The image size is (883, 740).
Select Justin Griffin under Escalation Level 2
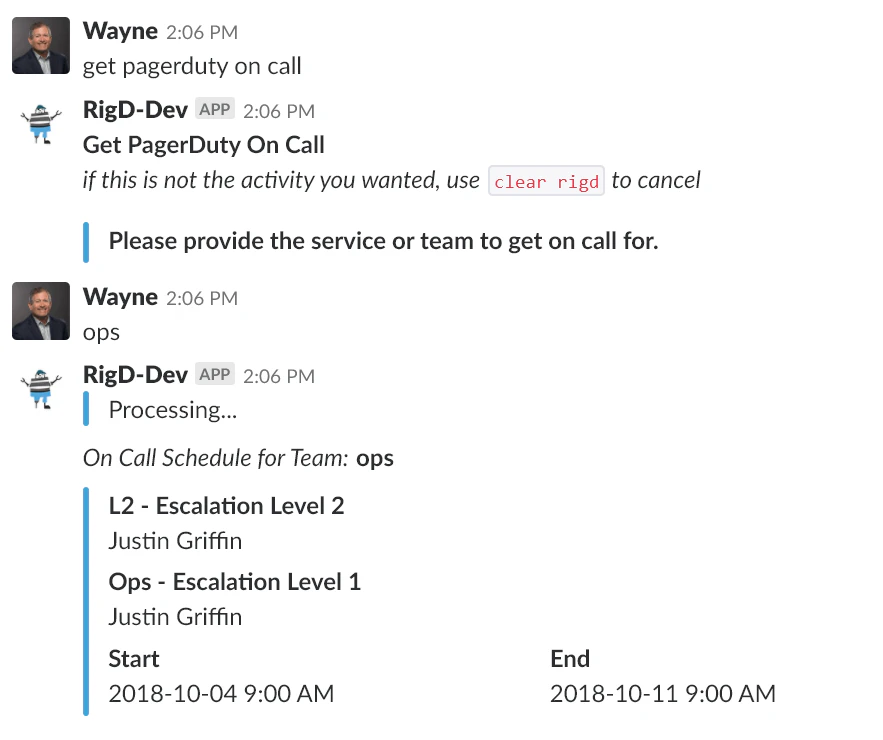[175, 540]
